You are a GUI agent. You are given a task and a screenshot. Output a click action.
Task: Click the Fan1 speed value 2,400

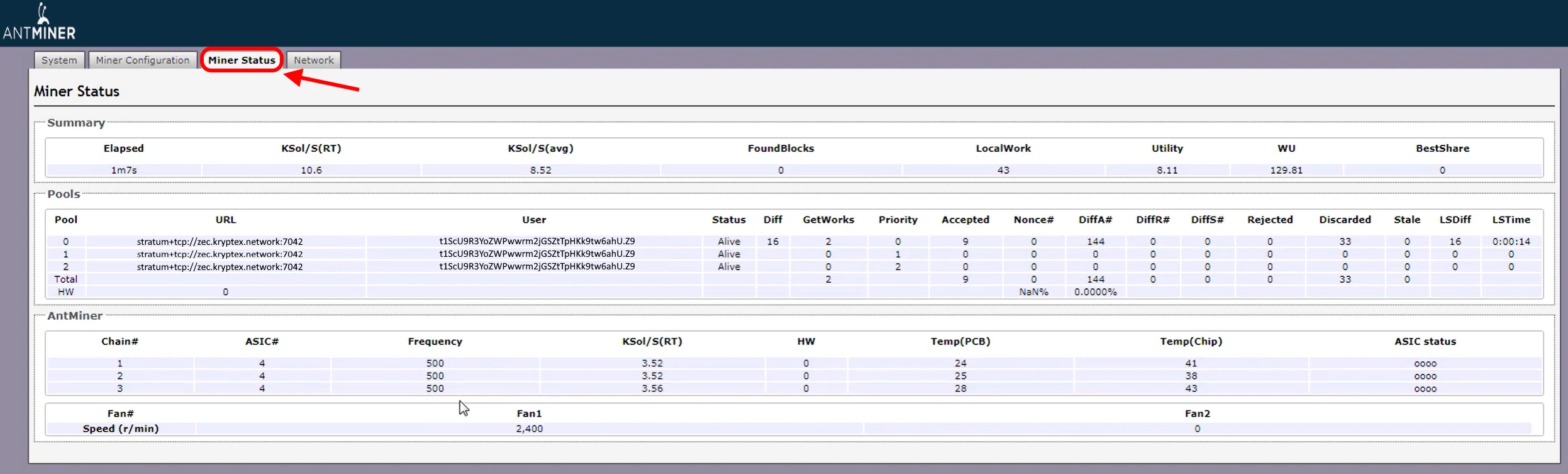pyautogui.click(x=529, y=429)
